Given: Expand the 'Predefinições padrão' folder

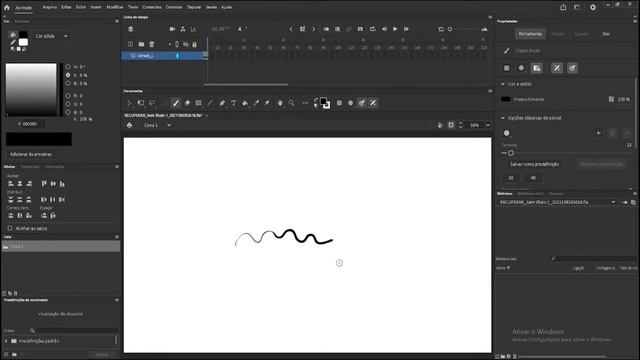Looking at the screenshot, I should (6, 341).
